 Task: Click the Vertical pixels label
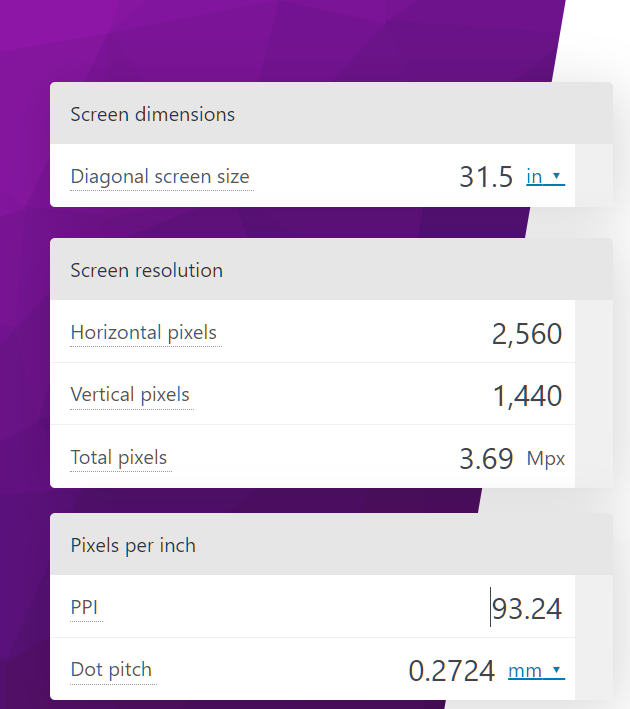(130, 395)
